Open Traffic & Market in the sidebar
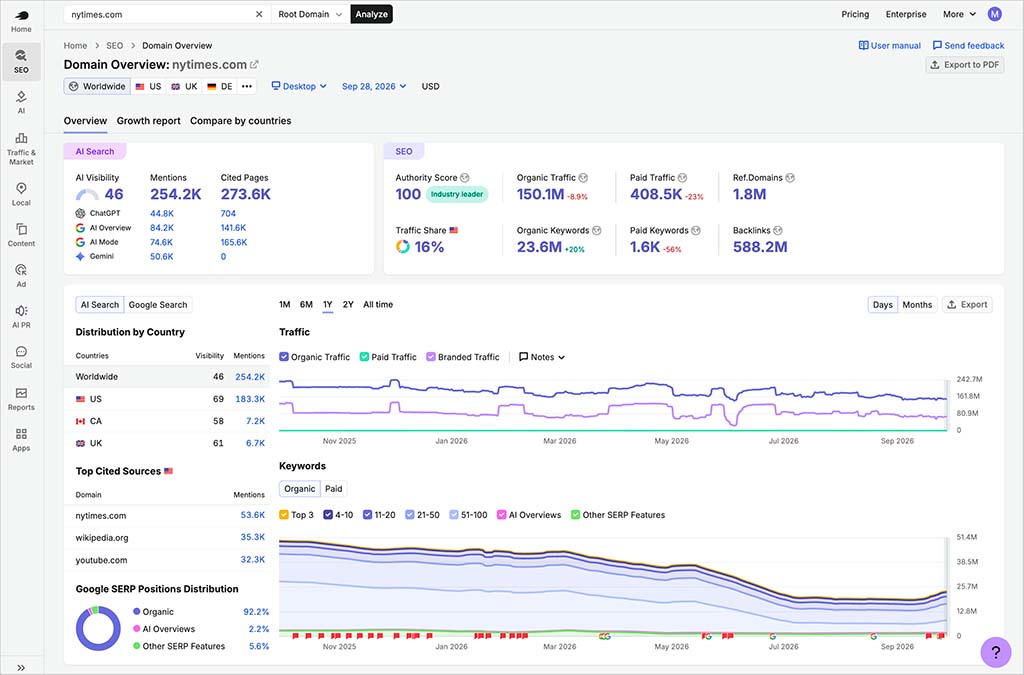The width and height of the screenshot is (1024, 675). 21,148
